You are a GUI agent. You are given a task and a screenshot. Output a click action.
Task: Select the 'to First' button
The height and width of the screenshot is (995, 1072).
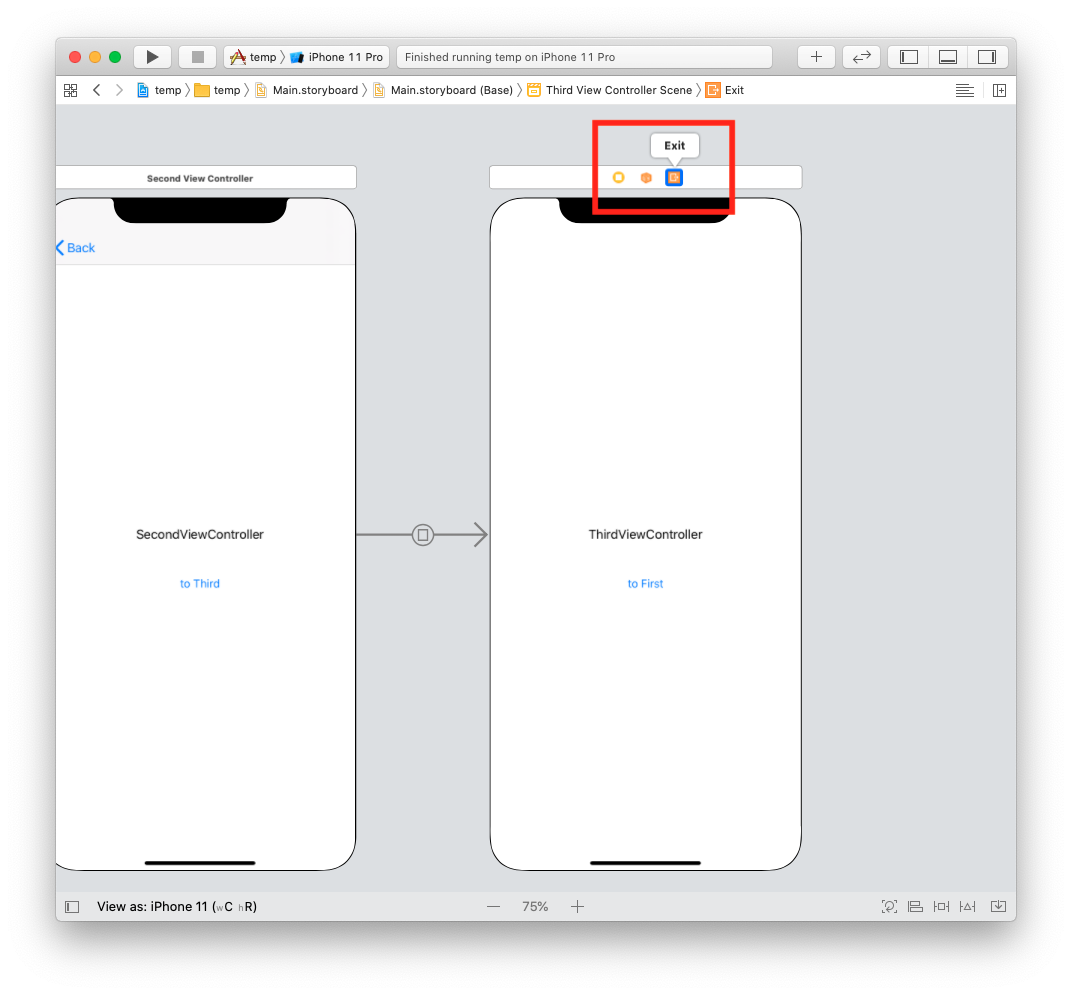point(645,583)
